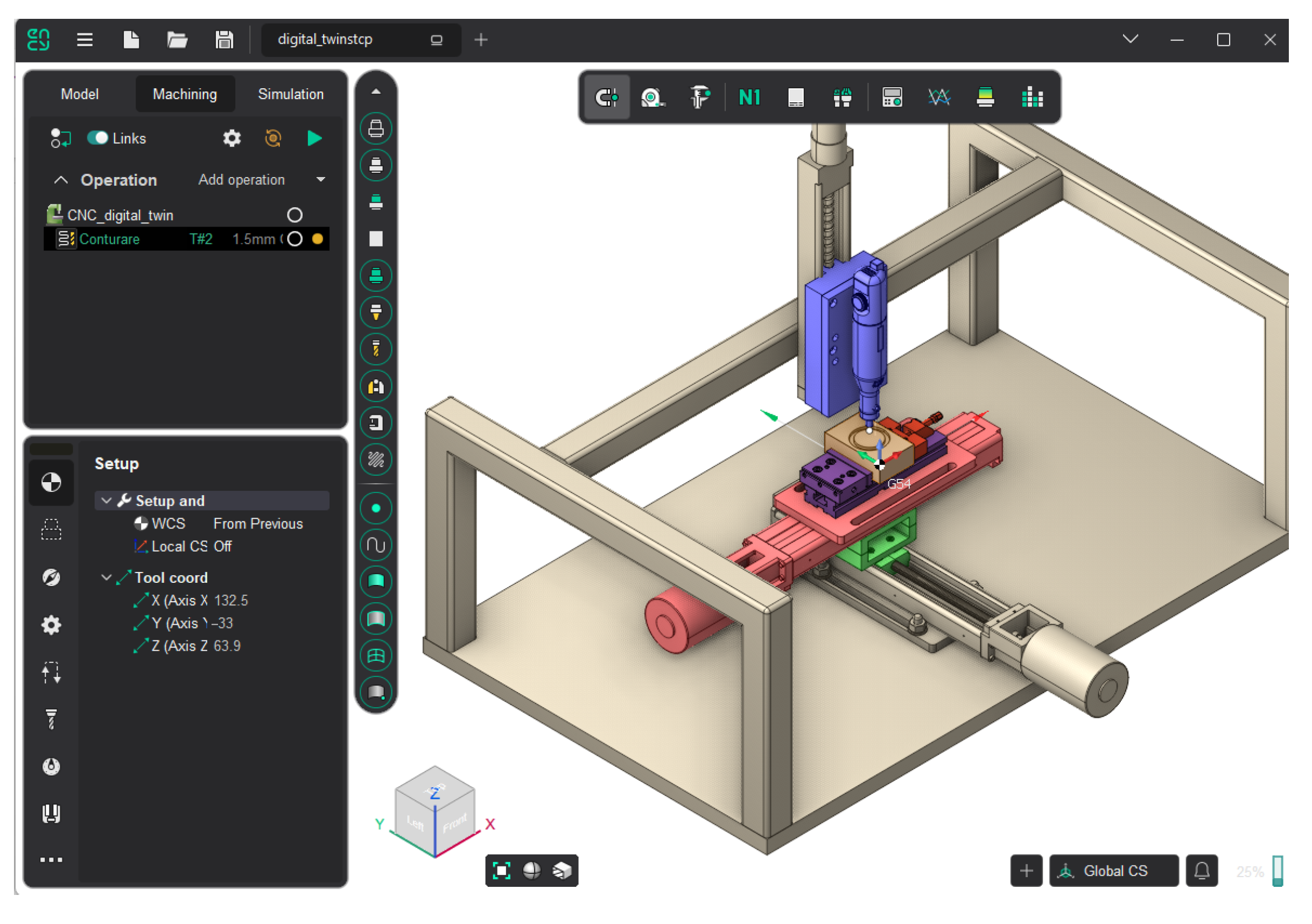Click the notification bell icon
The width and height of the screenshot is (1312, 924).
tap(1202, 871)
